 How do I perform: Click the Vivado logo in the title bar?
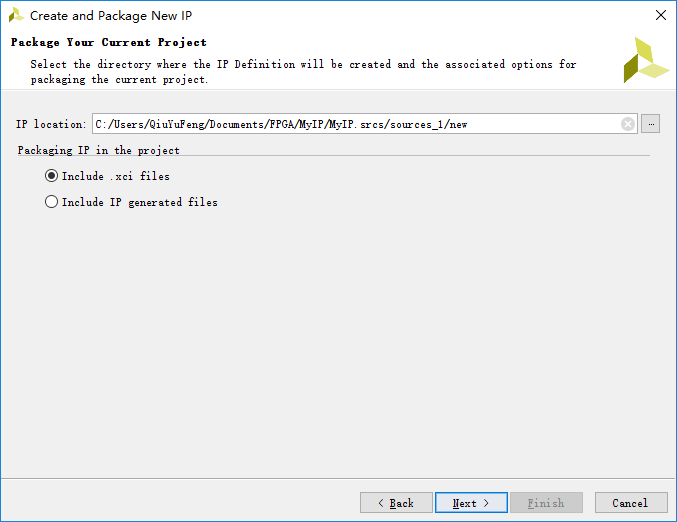[x=16, y=16]
